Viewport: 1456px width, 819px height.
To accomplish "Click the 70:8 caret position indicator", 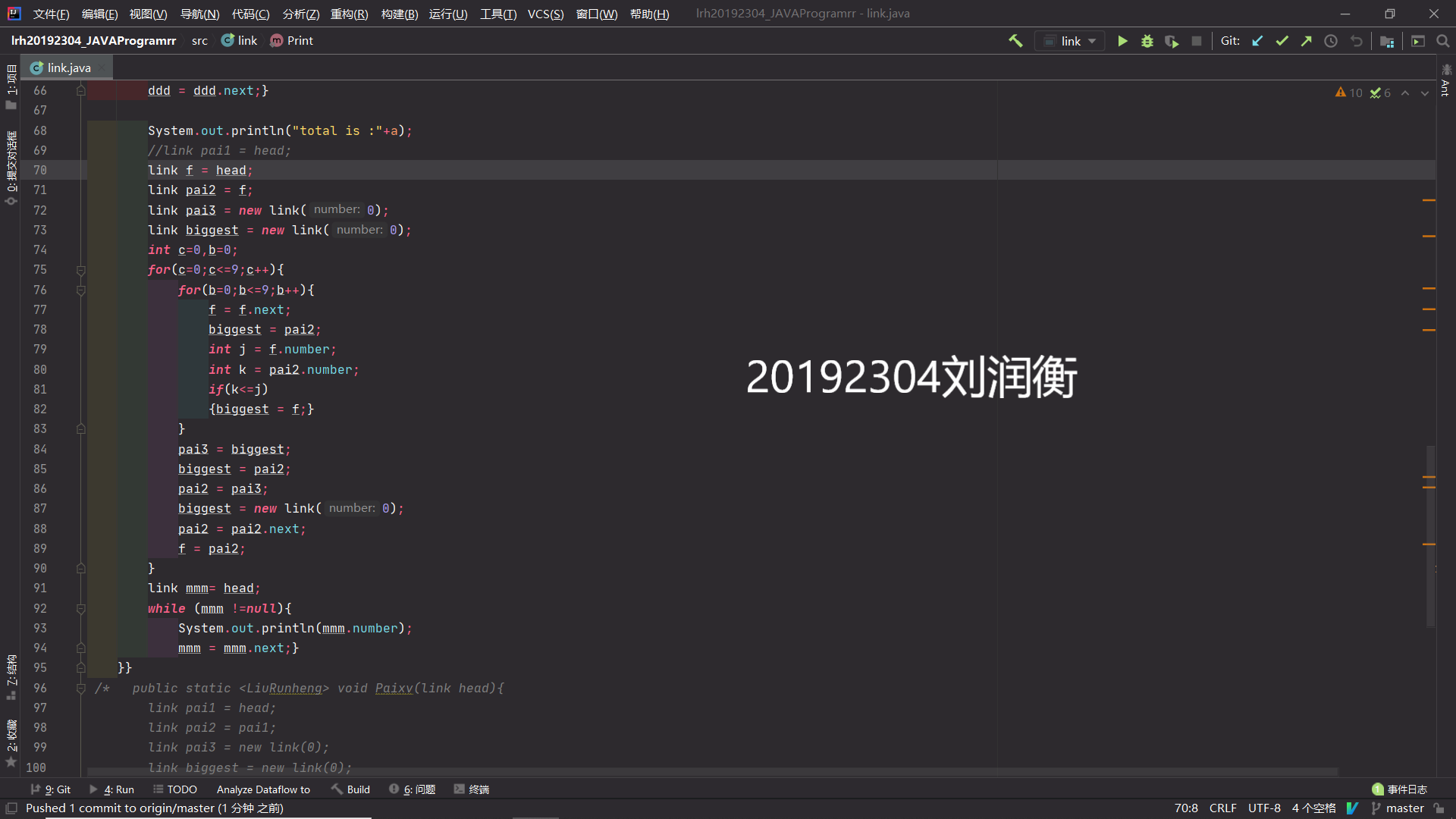I will pyautogui.click(x=1186, y=808).
